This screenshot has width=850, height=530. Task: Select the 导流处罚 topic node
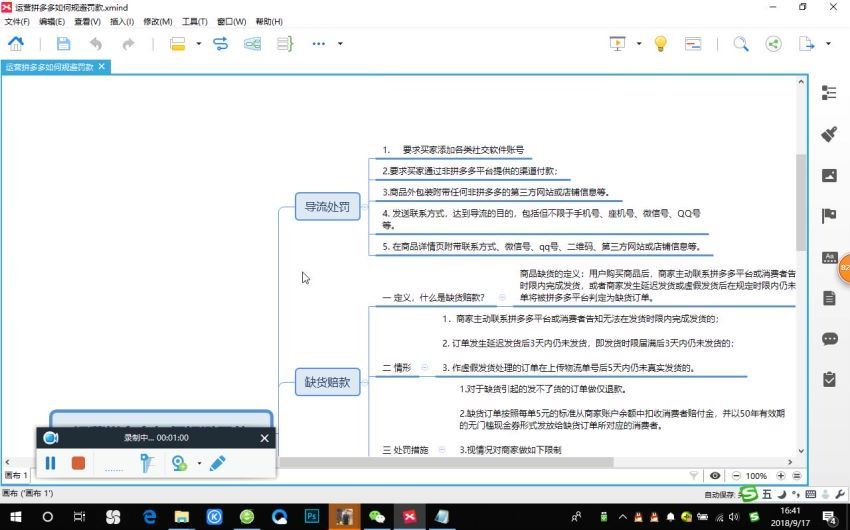(x=327, y=206)
